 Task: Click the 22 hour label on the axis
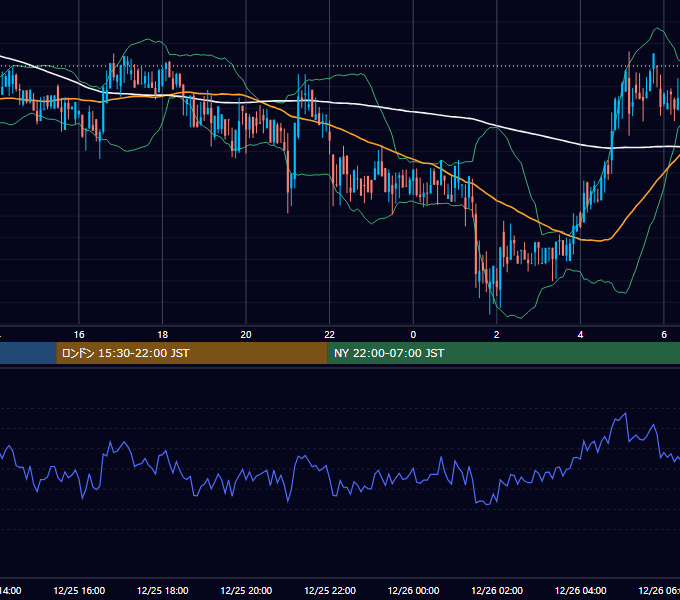pyautogui.click(x=330, y=335)
